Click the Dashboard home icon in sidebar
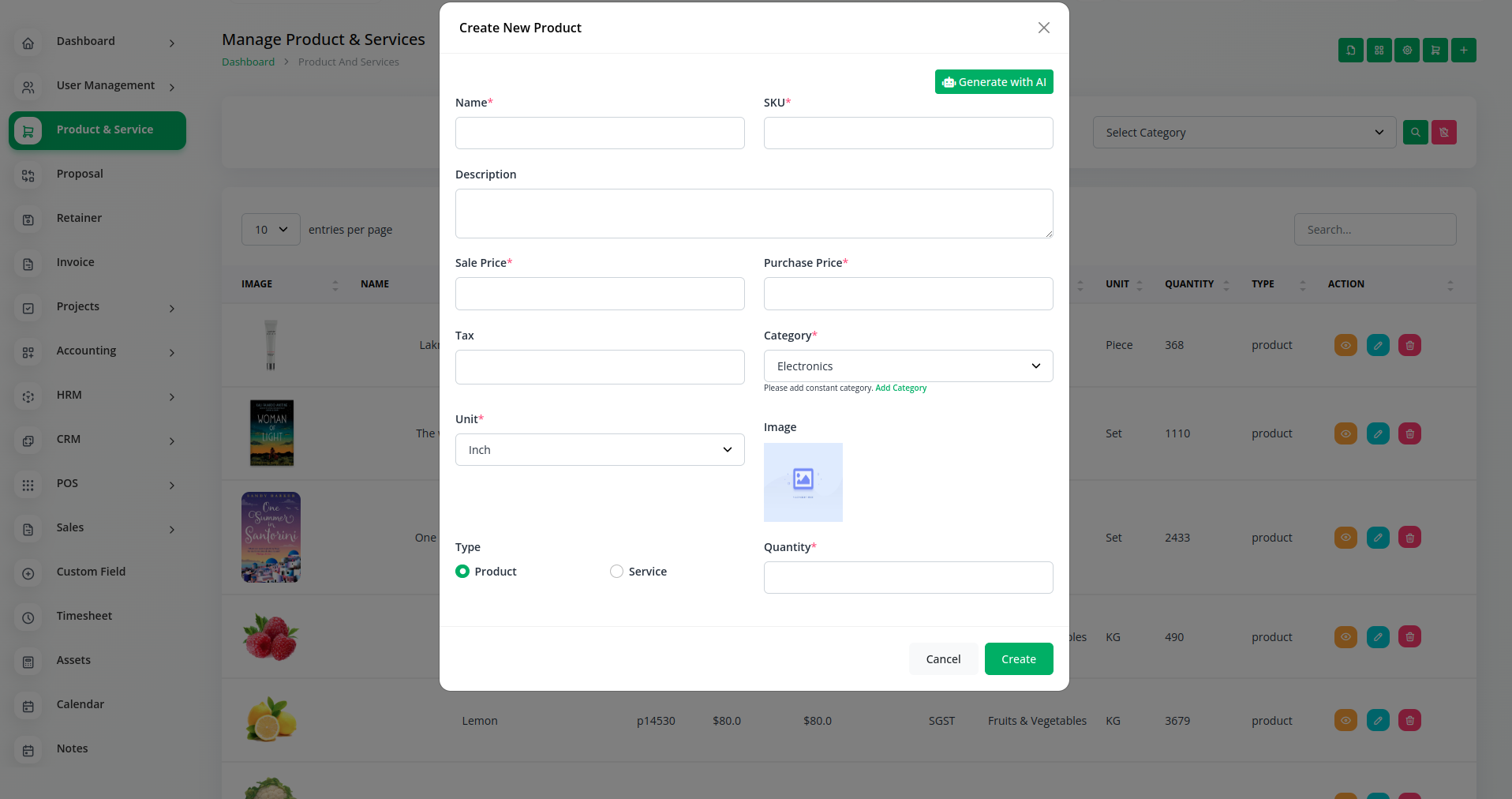1512x799 pixels. [28, 43]
